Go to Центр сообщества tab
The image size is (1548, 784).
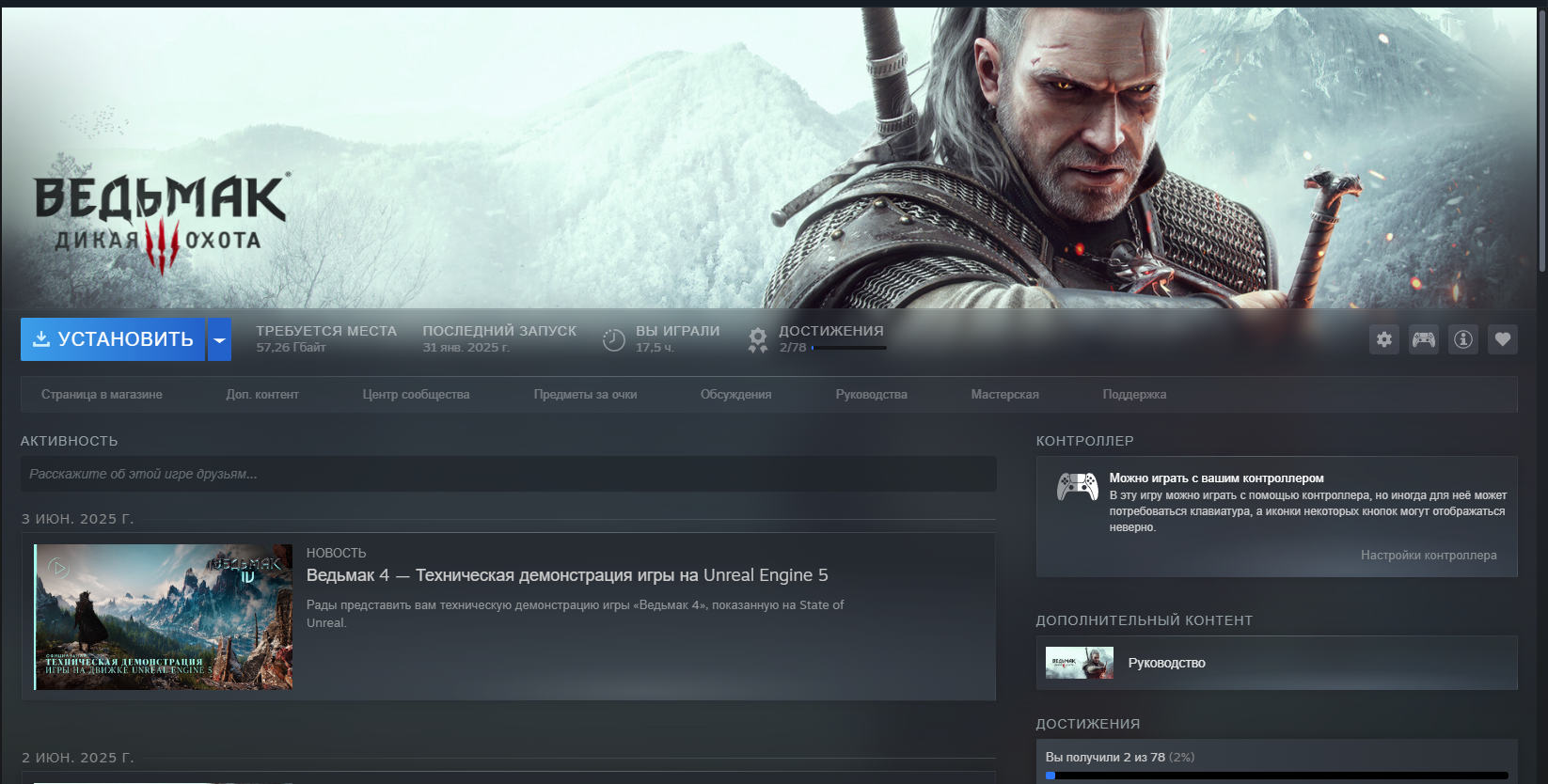(416, 395)
